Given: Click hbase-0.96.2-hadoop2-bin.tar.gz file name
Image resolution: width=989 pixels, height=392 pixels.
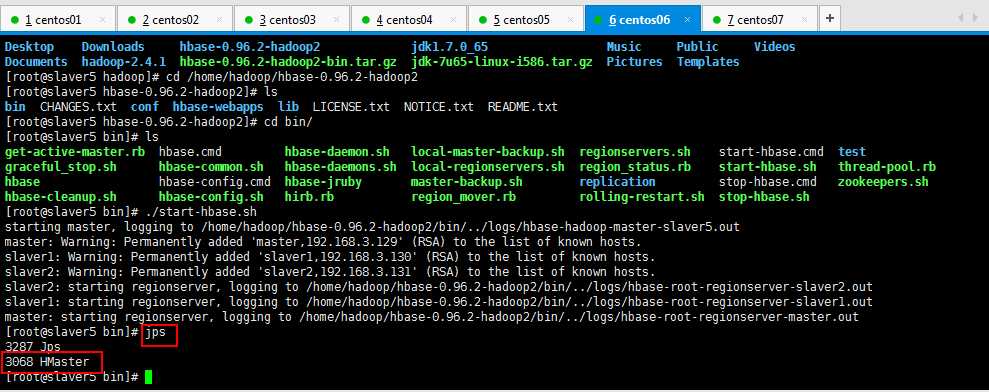Looking at the screenshot, I should (288, 62).
